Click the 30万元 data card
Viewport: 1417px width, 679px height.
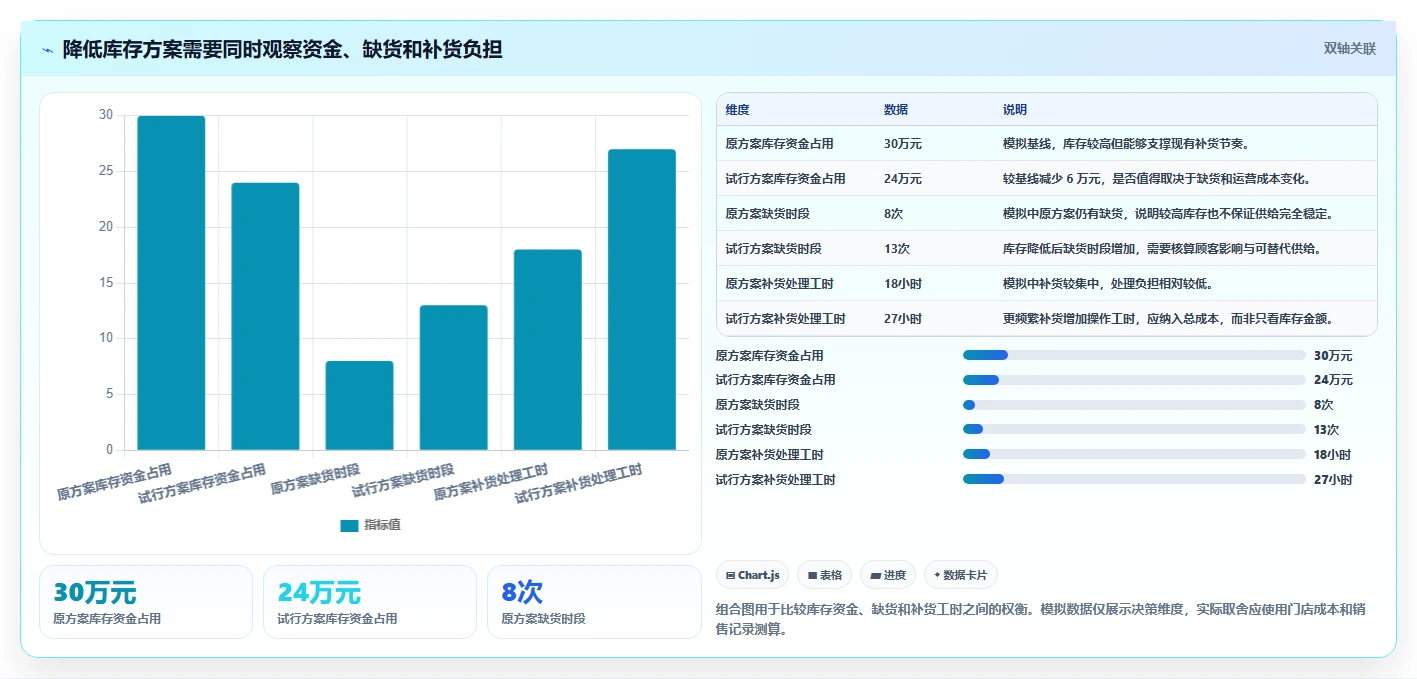[146, 602]
